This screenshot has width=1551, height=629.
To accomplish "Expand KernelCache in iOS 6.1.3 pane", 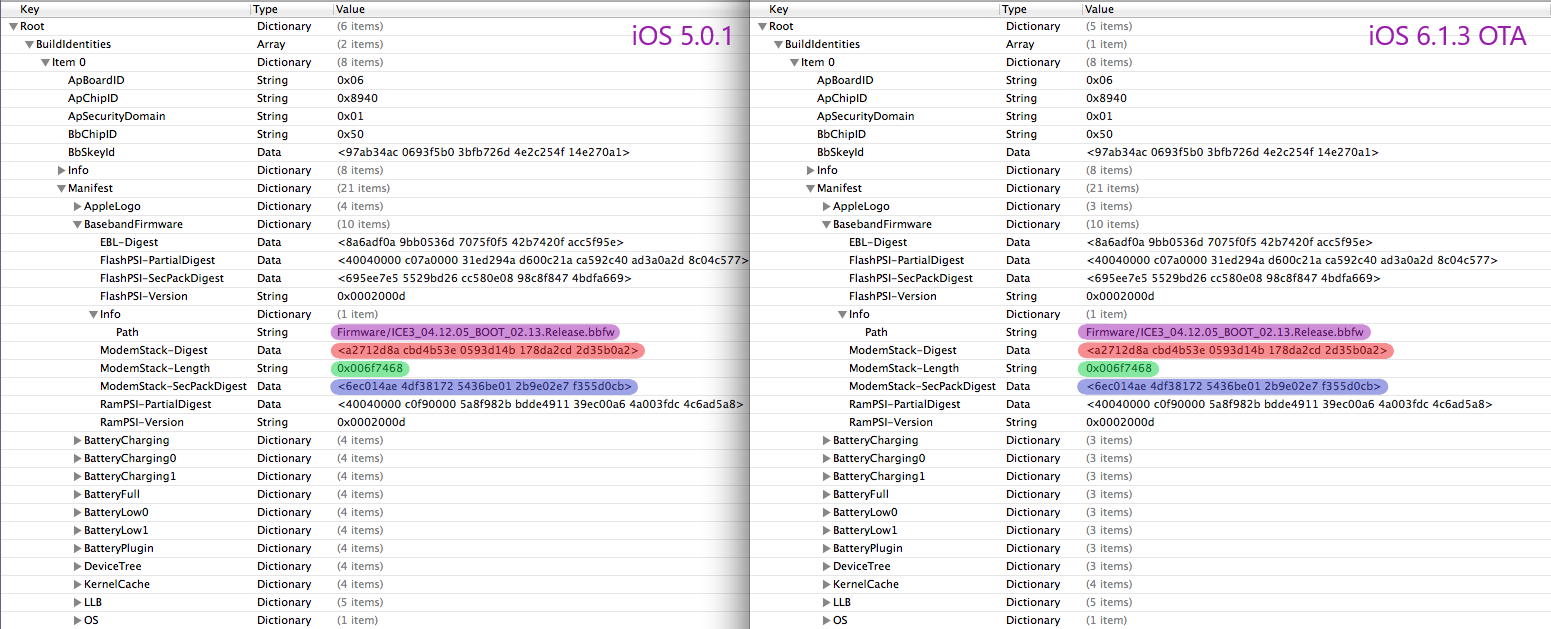I will point(826,584).
